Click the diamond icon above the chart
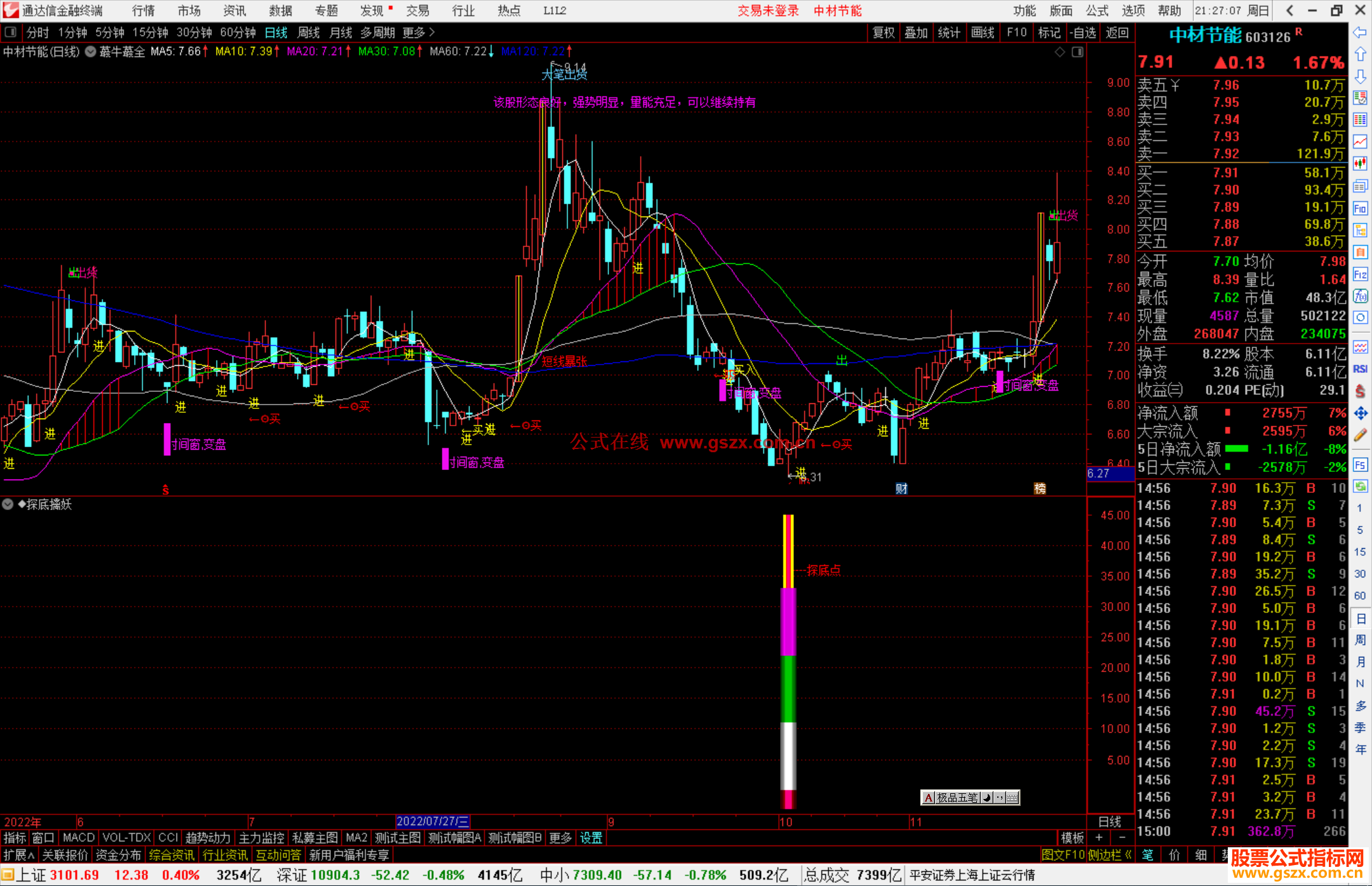The image size is (1372, 886). coord(1059,52)
